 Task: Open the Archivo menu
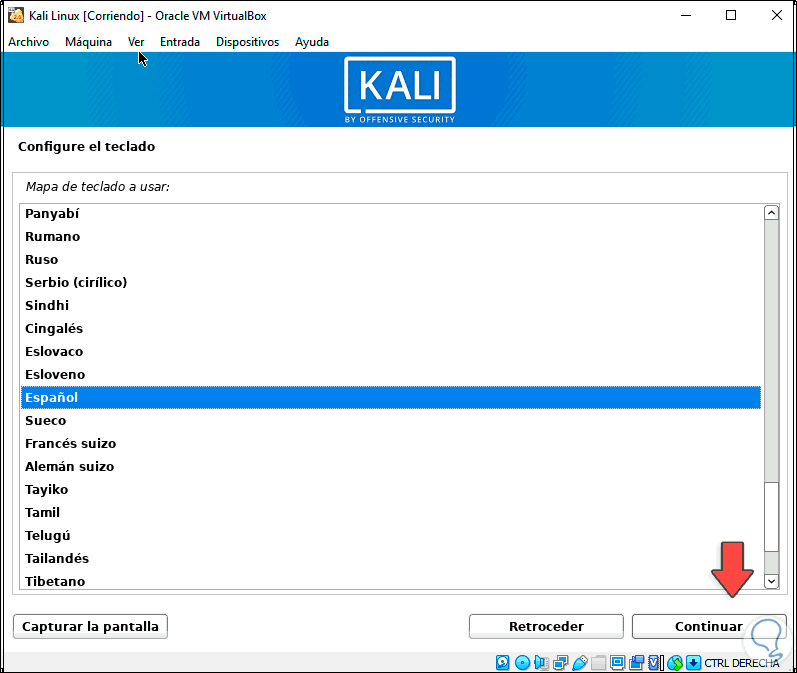28,42
